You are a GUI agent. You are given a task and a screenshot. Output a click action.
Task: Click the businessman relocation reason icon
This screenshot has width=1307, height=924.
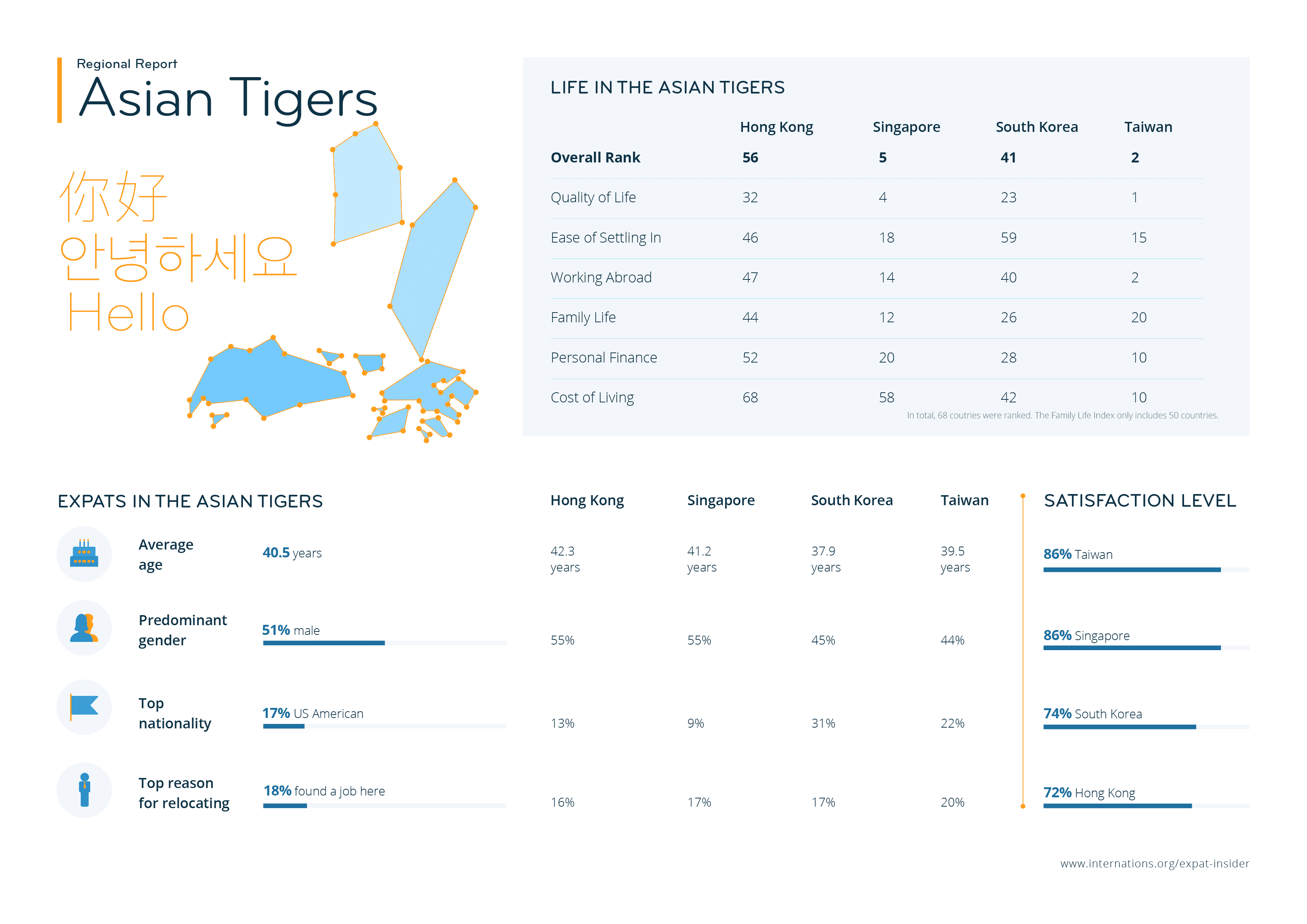pos(84,789)
